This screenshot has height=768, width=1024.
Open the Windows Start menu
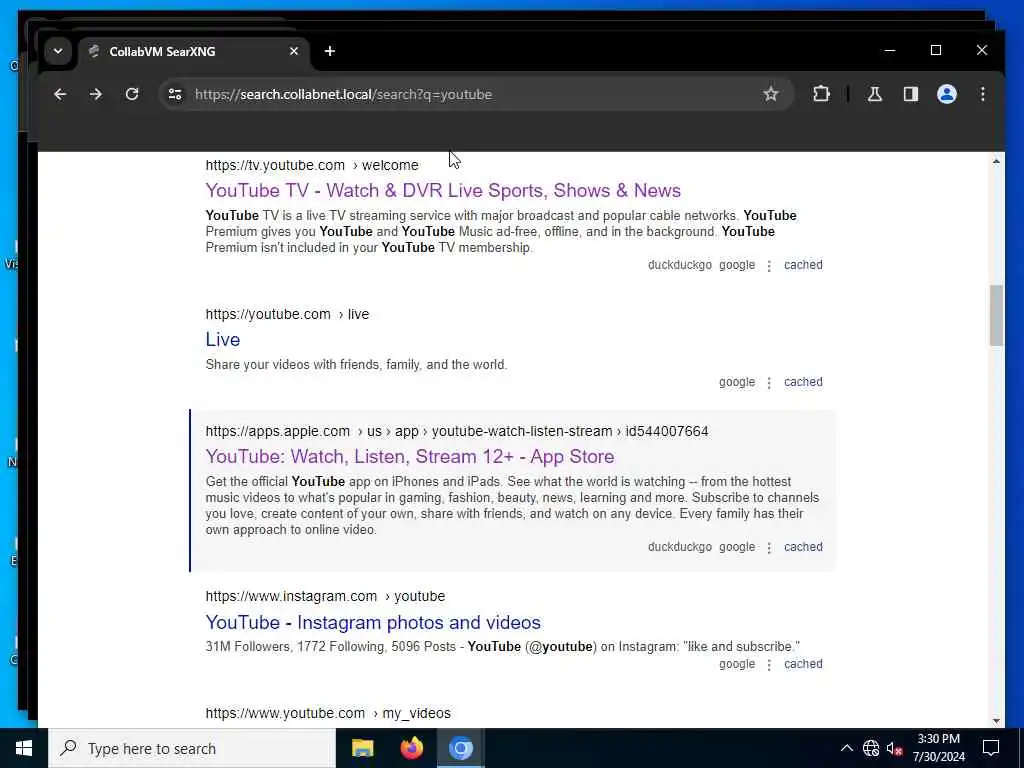point(24,748)
